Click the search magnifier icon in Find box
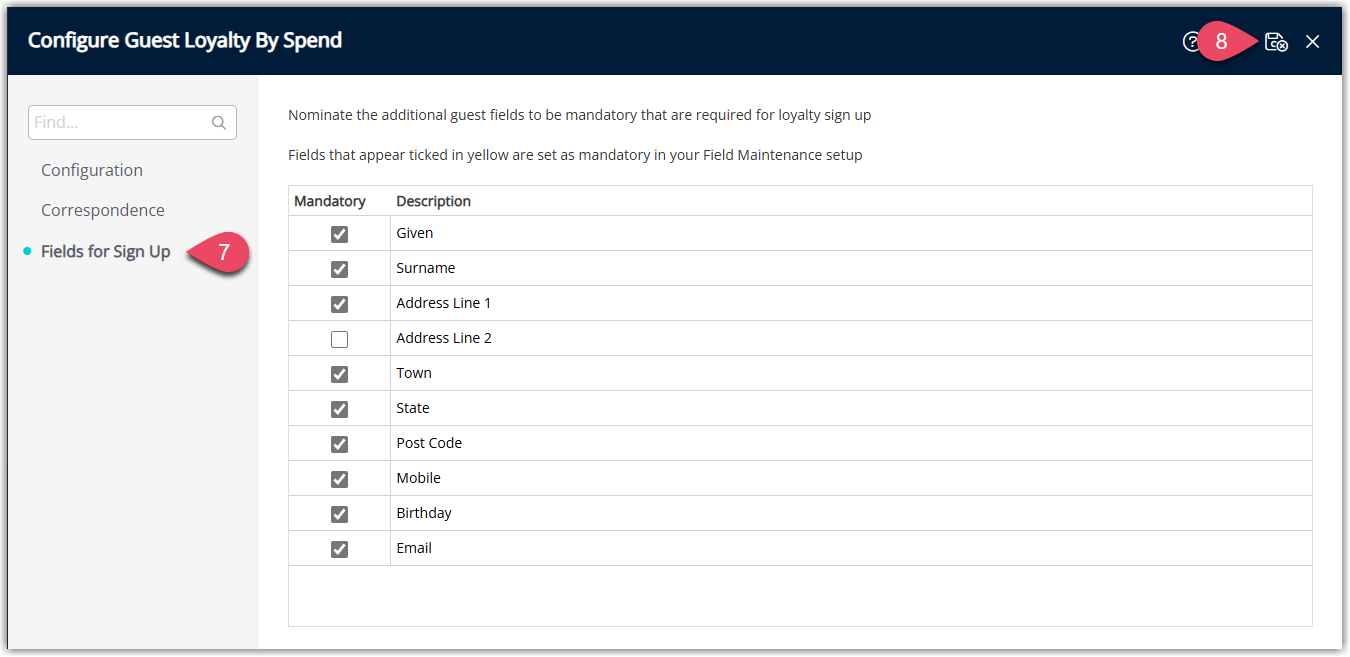 (219, 123)
